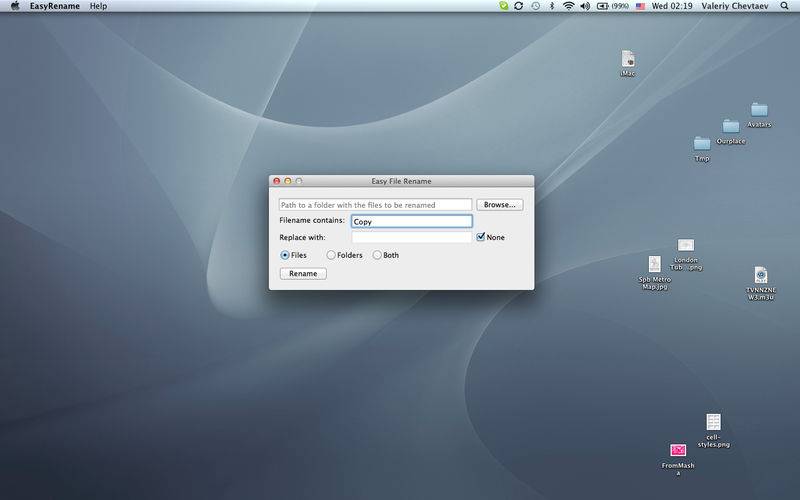Close the Easy File Rename window

(277, 181)
